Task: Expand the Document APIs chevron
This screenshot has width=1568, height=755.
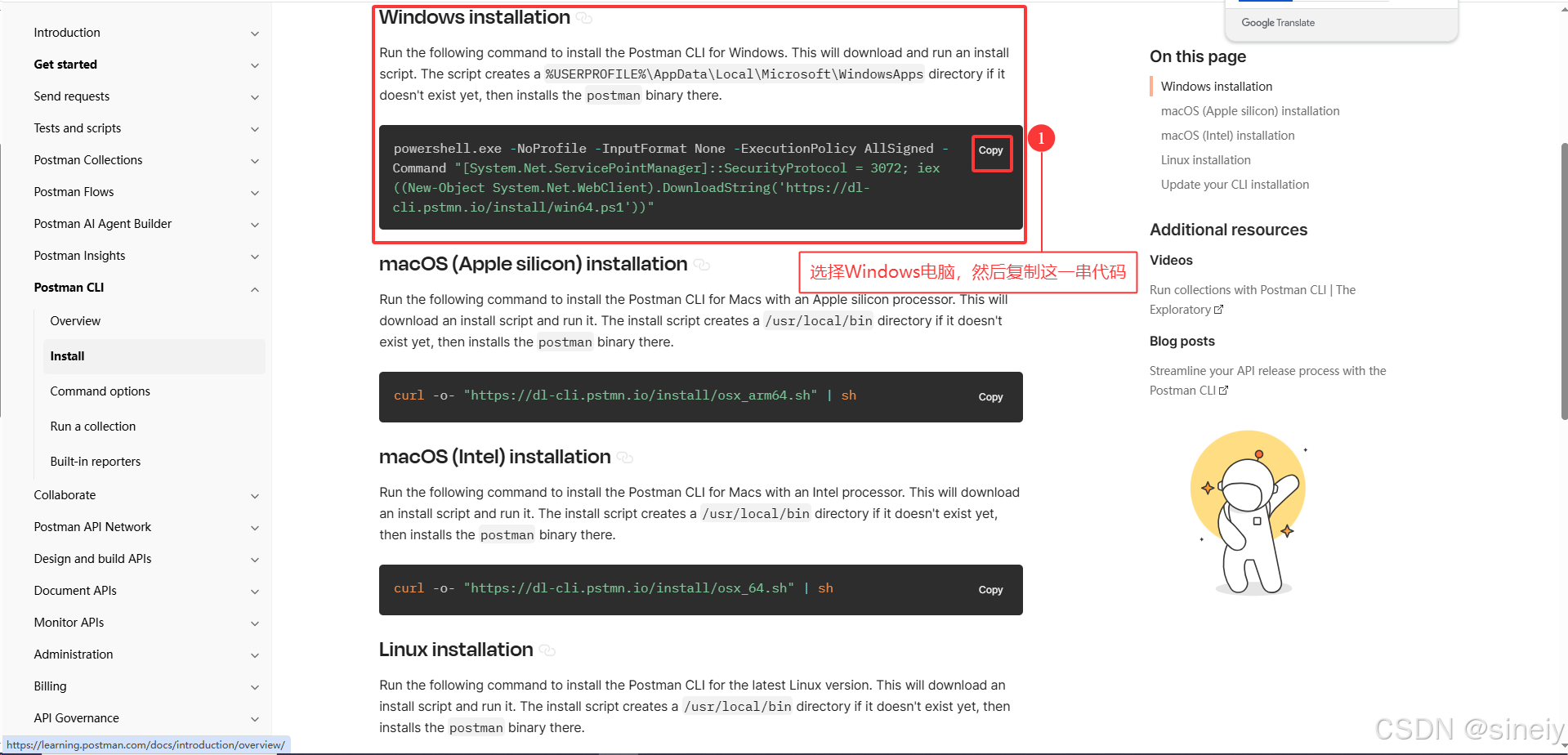Action: pyautogui.click(x=255, y=592)
